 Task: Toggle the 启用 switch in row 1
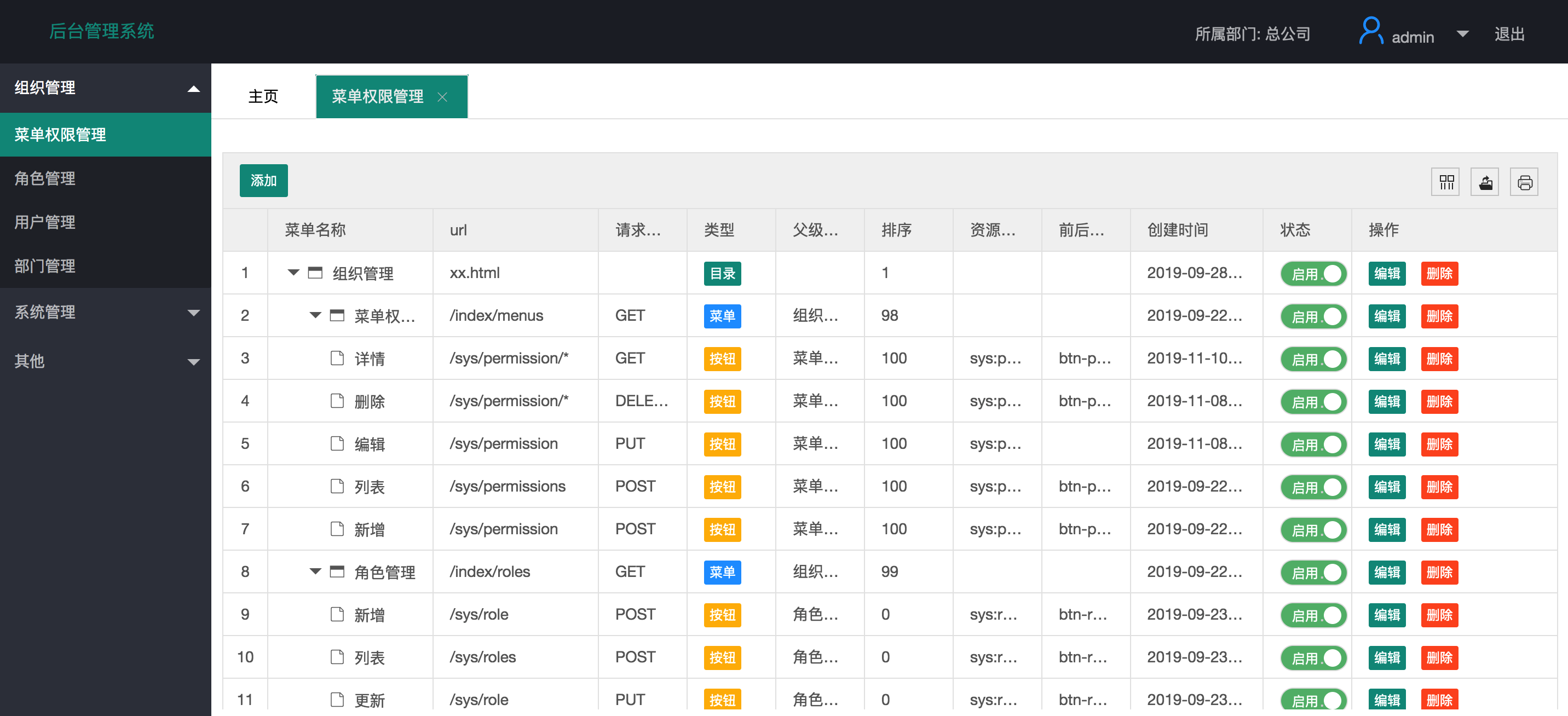point(1313,273)
